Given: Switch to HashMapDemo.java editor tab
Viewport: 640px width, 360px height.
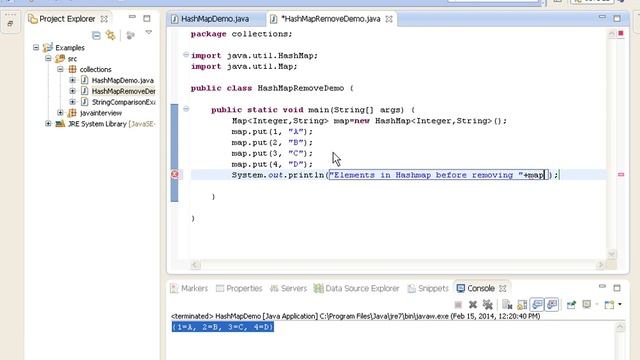Looking at the screenshot, I should (x=215, y=19).
